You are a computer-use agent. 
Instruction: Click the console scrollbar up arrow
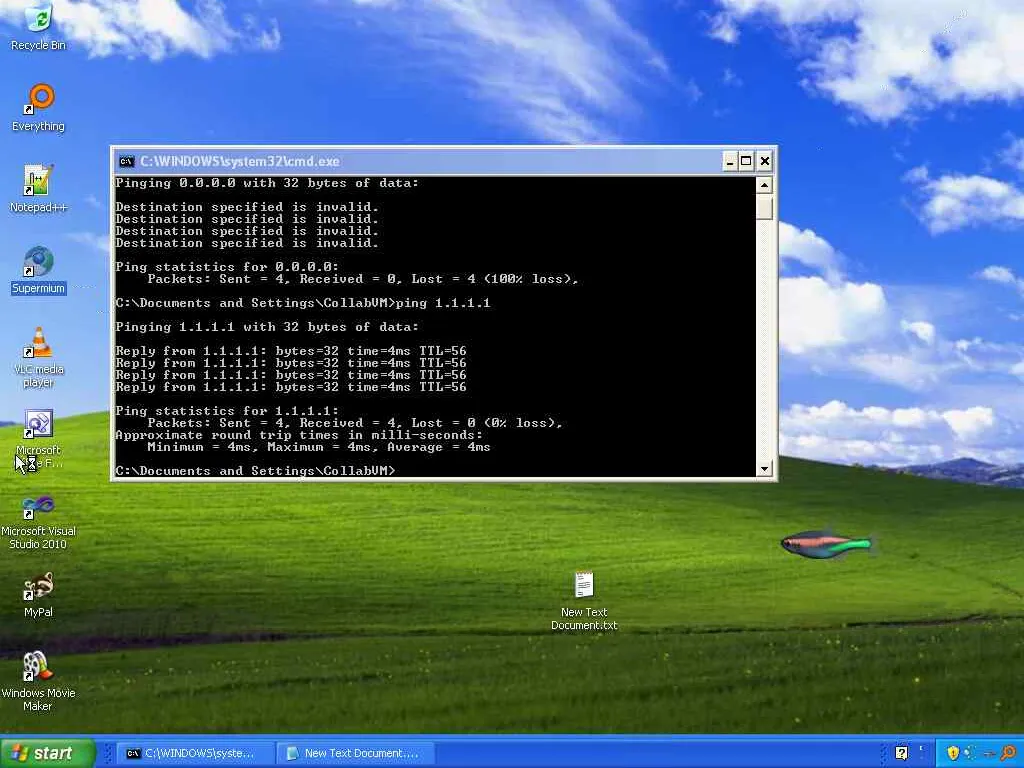click(x=764, y=185)
